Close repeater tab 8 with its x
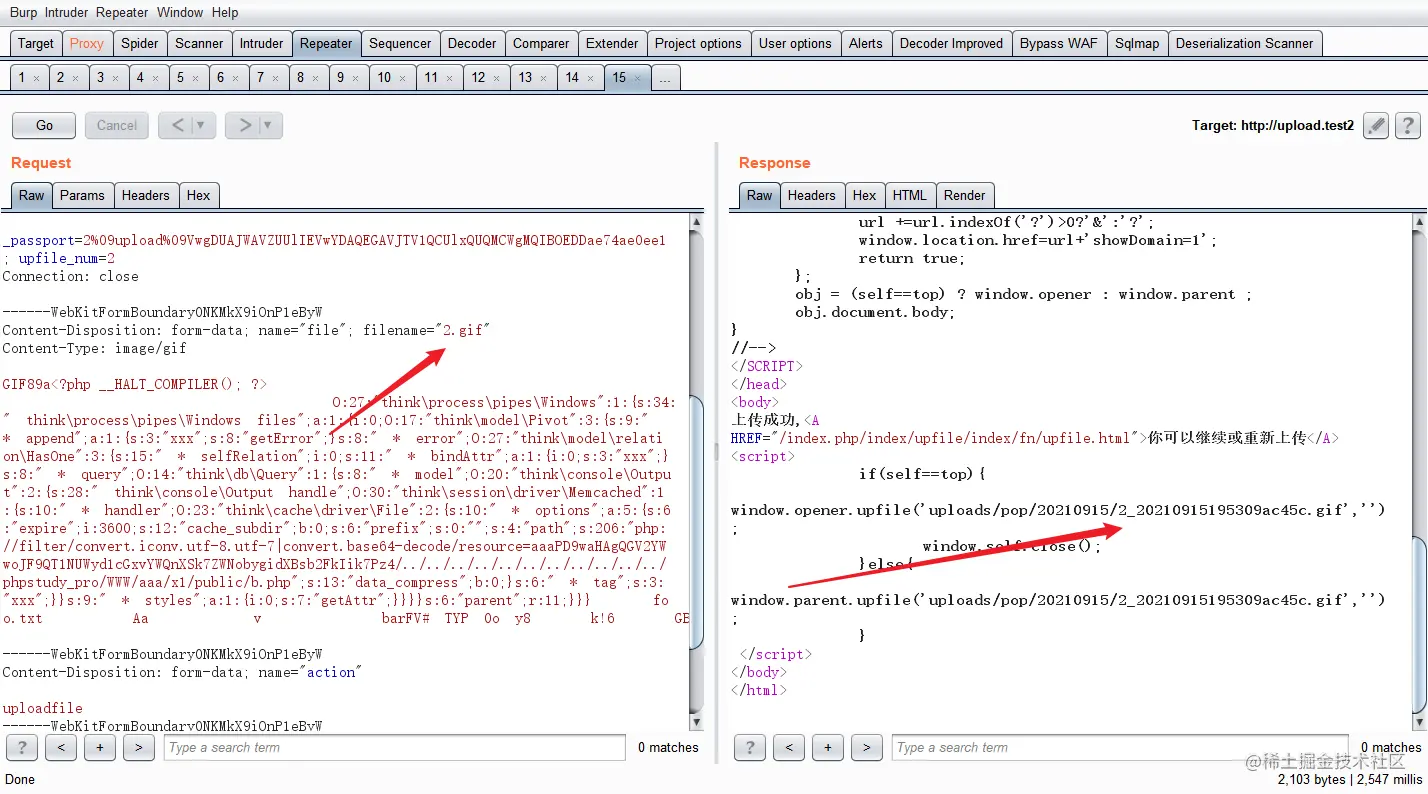 316,78
